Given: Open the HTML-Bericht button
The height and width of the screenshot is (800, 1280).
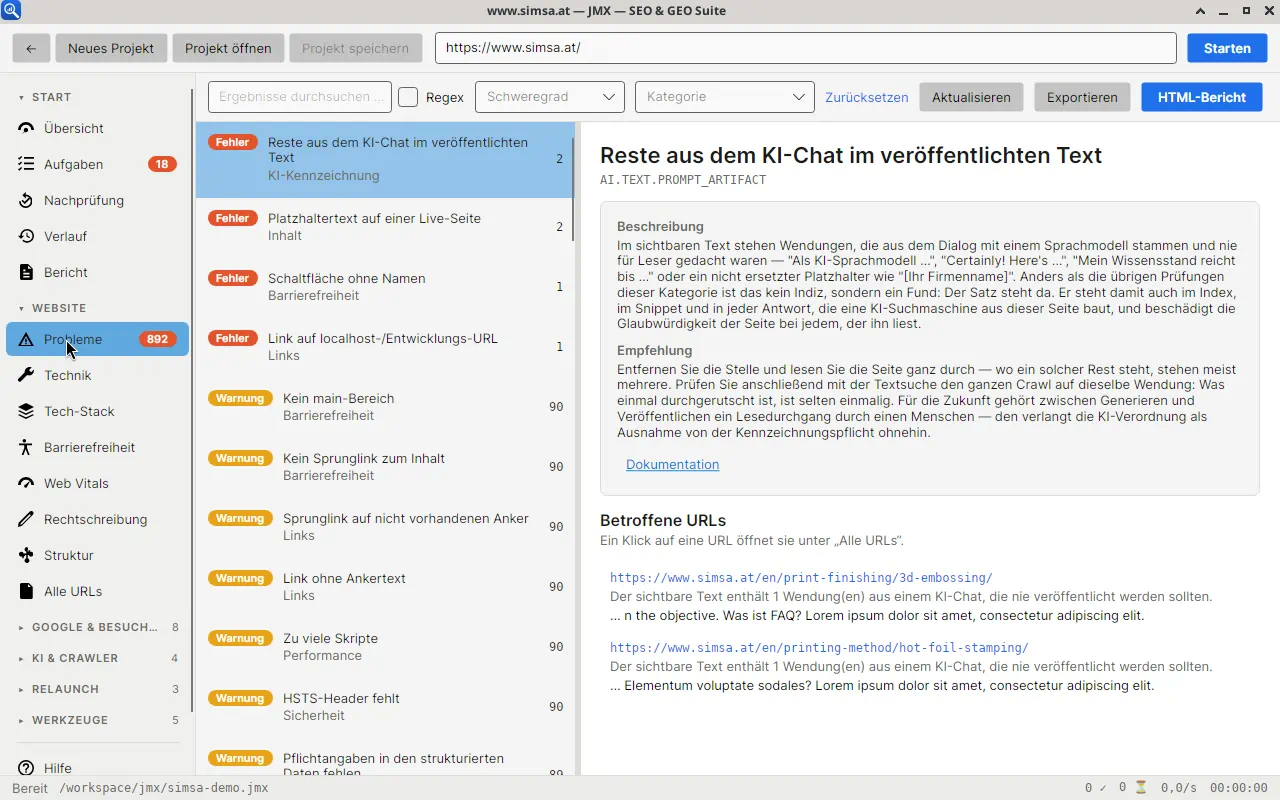Looking at the screenshot, I should [x=1202, y=97].
